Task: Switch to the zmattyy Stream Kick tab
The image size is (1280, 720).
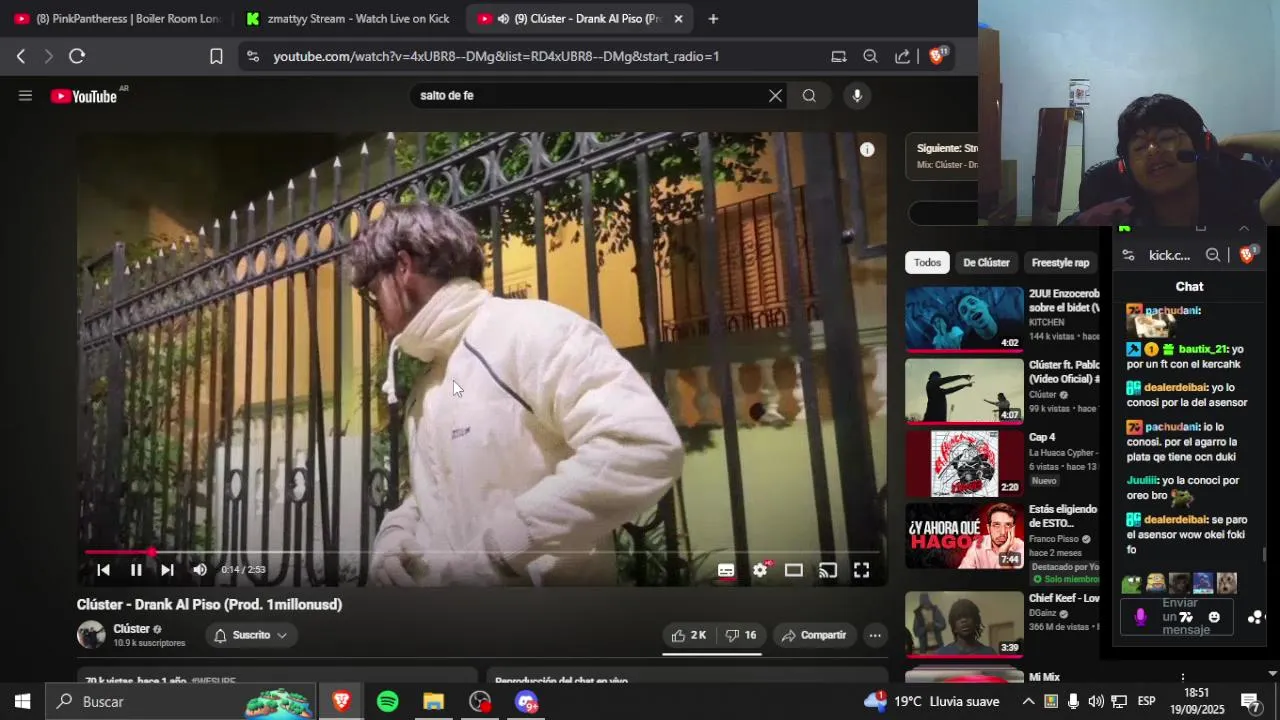Action: tap(348, 19)
